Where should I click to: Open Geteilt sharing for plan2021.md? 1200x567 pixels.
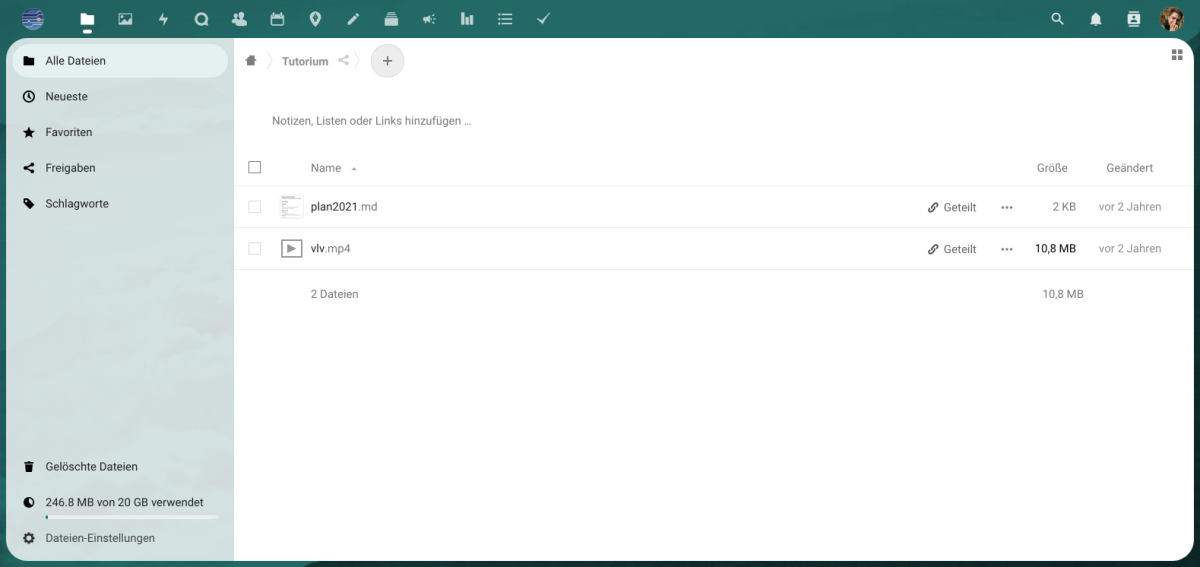[952, 208]
